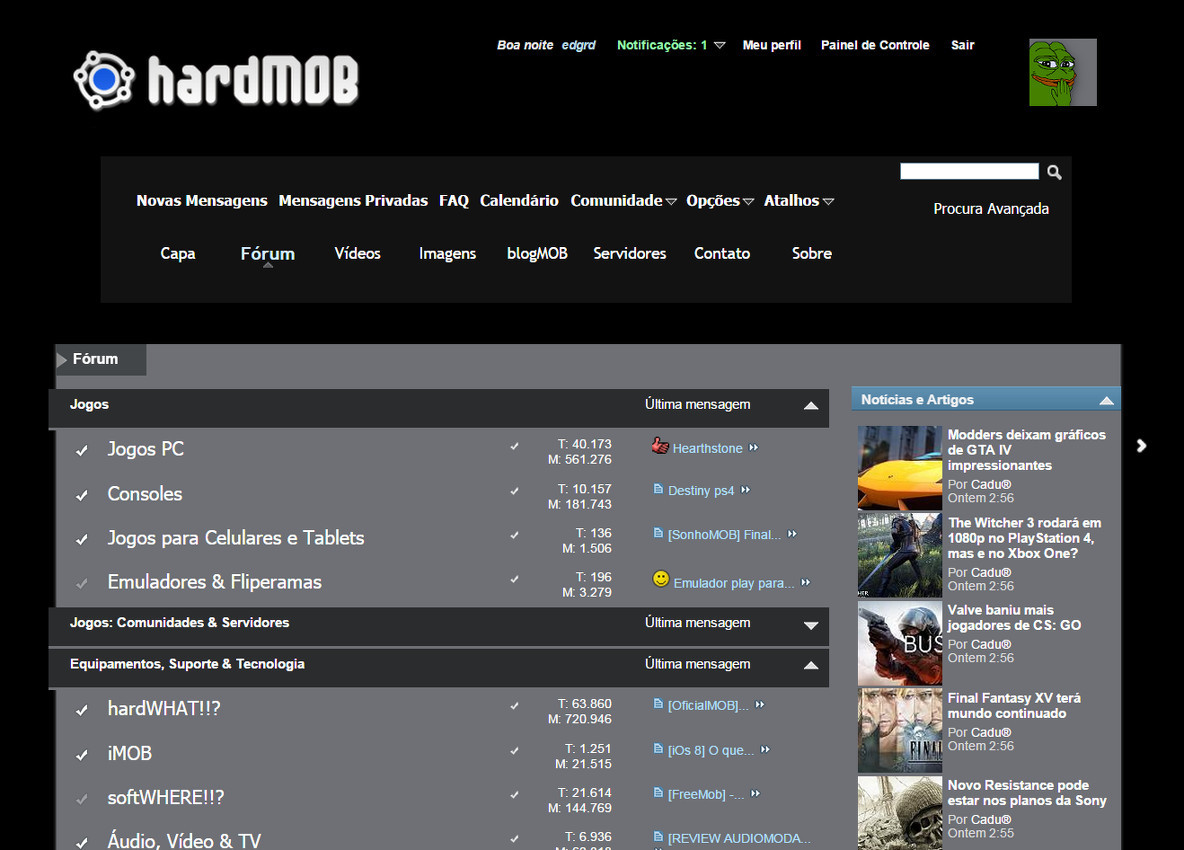Open Áudio, Vídeo & TV forum

pos(184,840)
